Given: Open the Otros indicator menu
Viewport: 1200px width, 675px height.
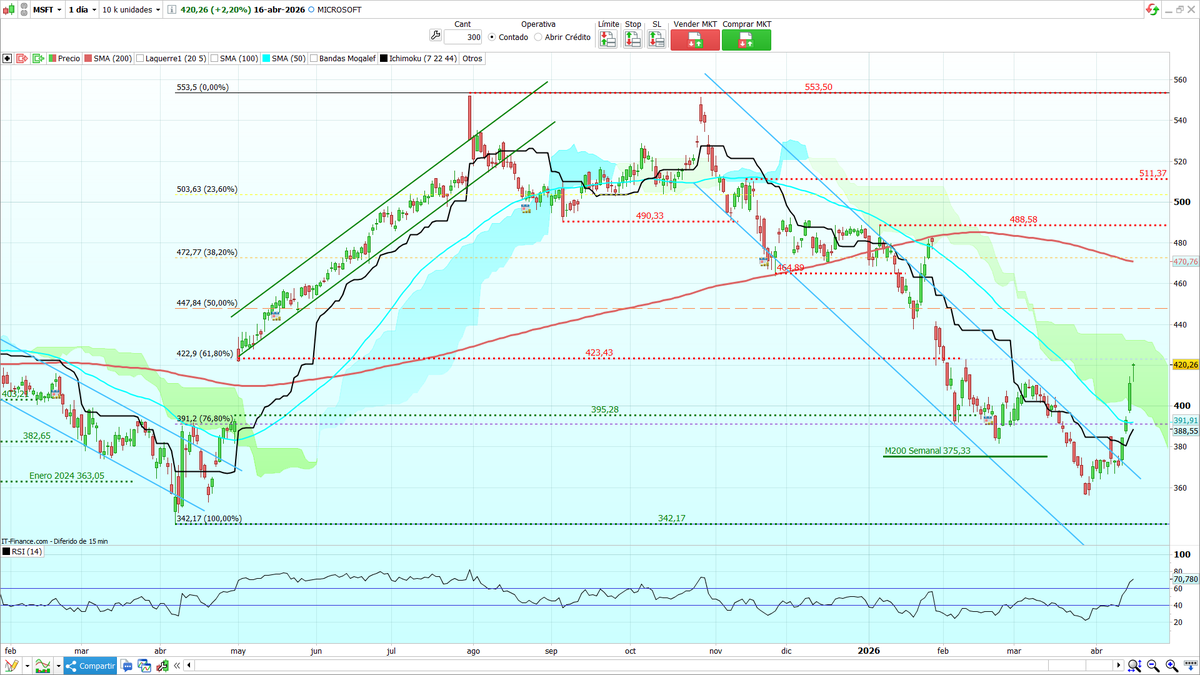Looking at the screenshot, I should click(x=472, y=58).
